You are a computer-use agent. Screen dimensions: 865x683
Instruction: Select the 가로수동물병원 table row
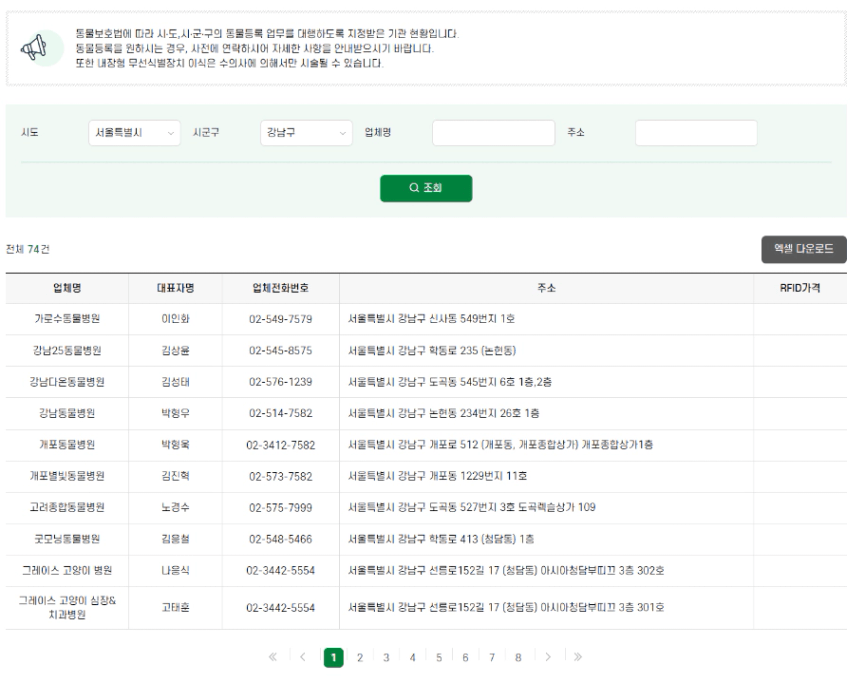68,319
